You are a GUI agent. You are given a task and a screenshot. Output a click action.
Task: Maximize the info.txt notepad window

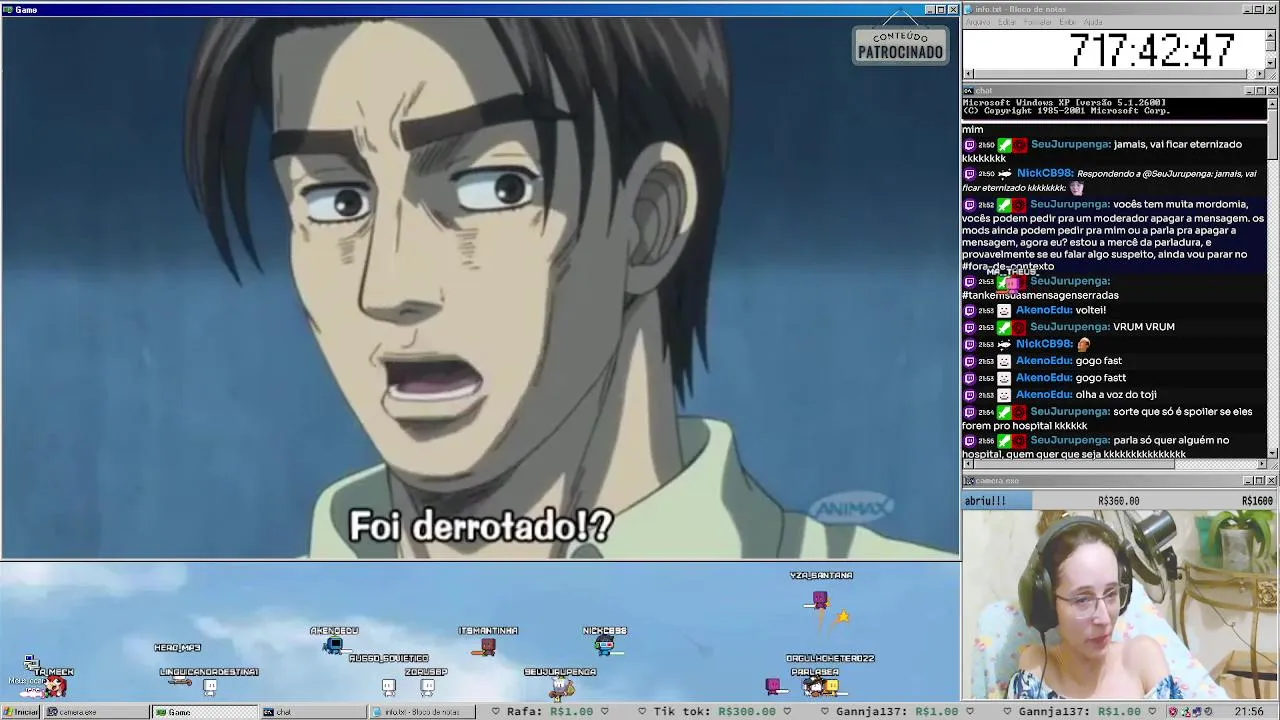point(1260,9)
